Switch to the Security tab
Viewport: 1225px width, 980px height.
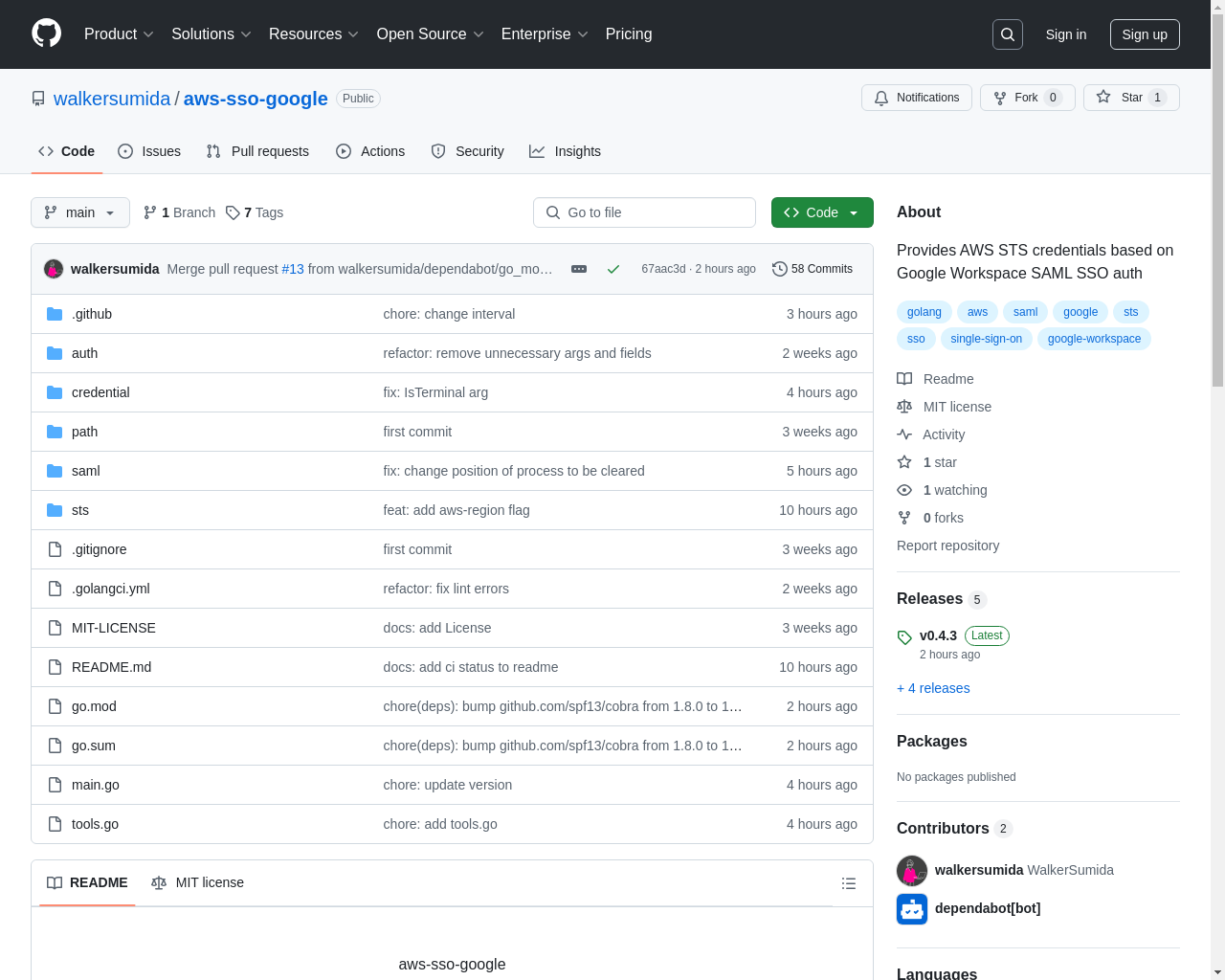pos(467,151)
